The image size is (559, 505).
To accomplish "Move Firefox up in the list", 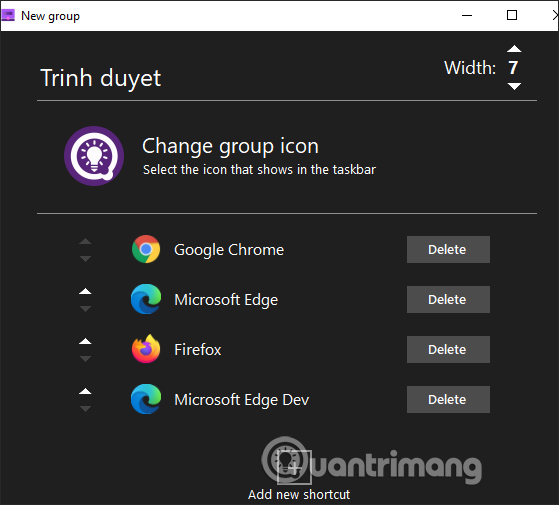I will (x=85, y=341).
